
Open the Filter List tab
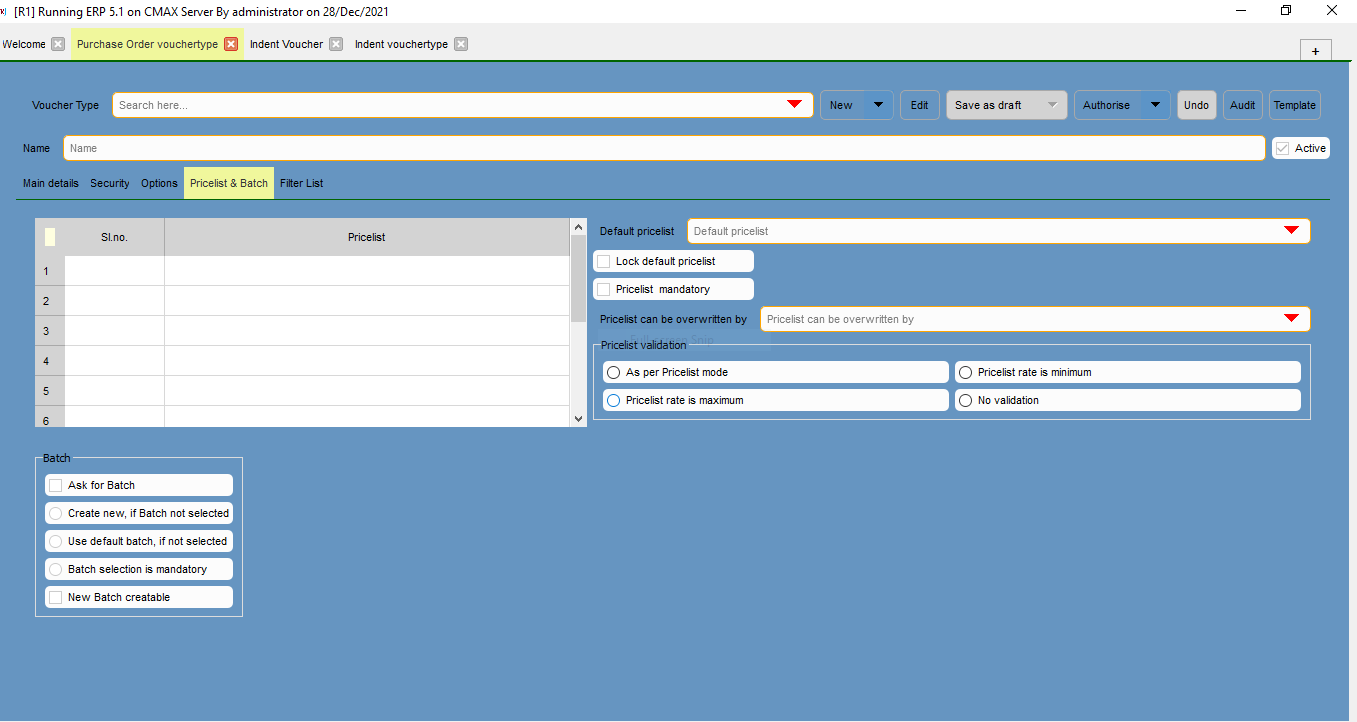coord(301,183)
